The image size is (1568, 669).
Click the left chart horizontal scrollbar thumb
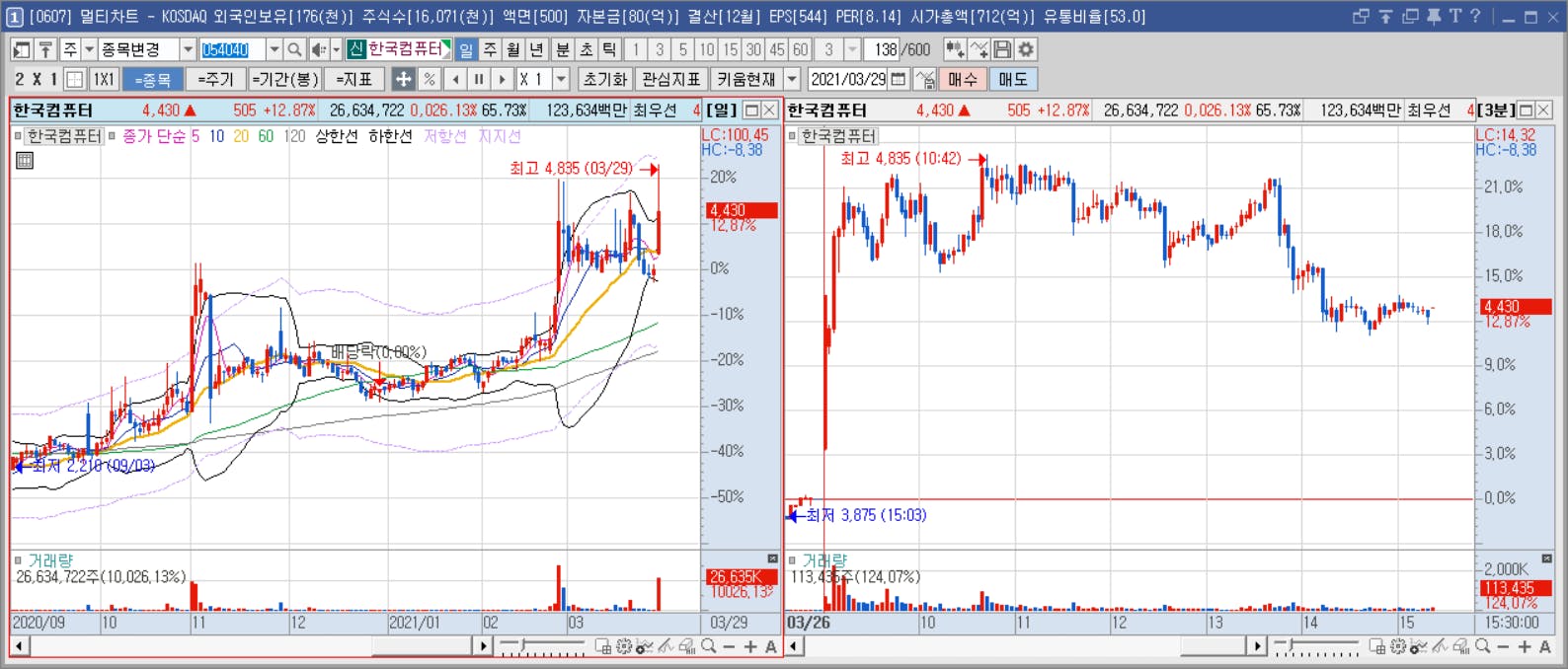[x=422, y=646]
